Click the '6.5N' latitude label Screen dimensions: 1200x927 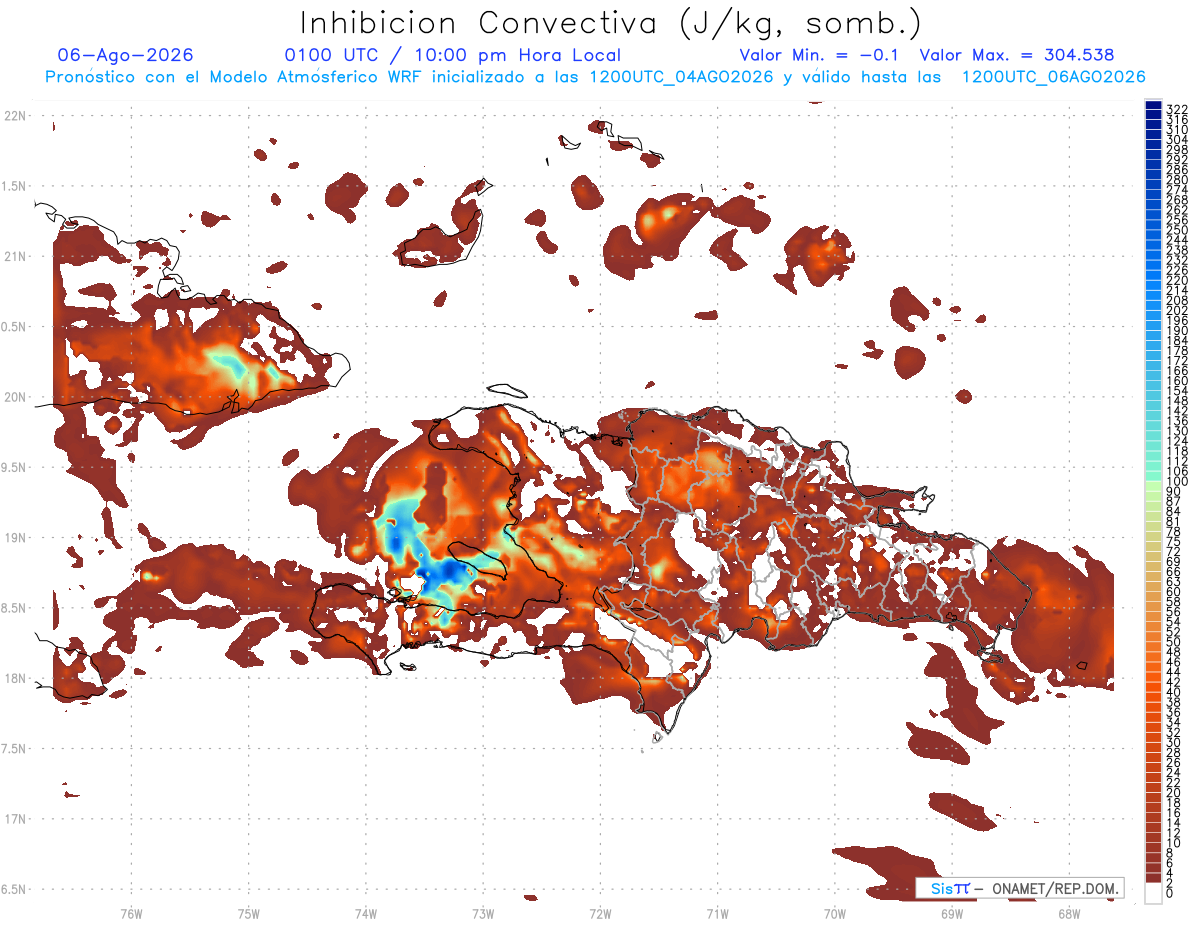[x=15, y=890]
